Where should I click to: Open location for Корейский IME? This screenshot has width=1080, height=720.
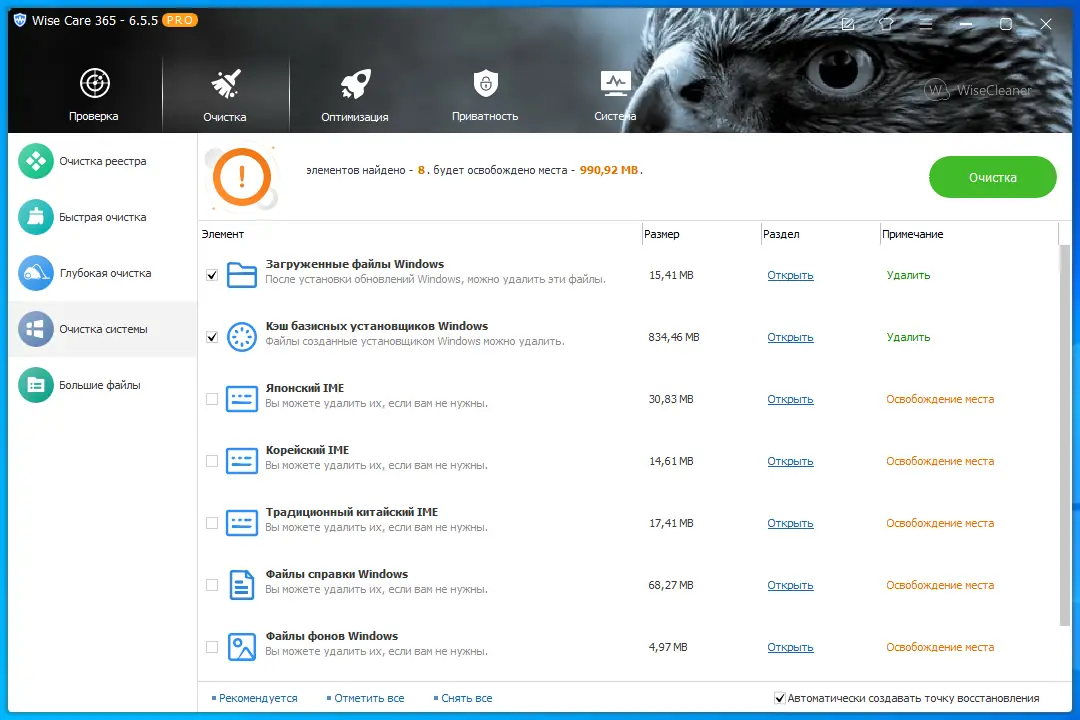(x=790, y=461)
